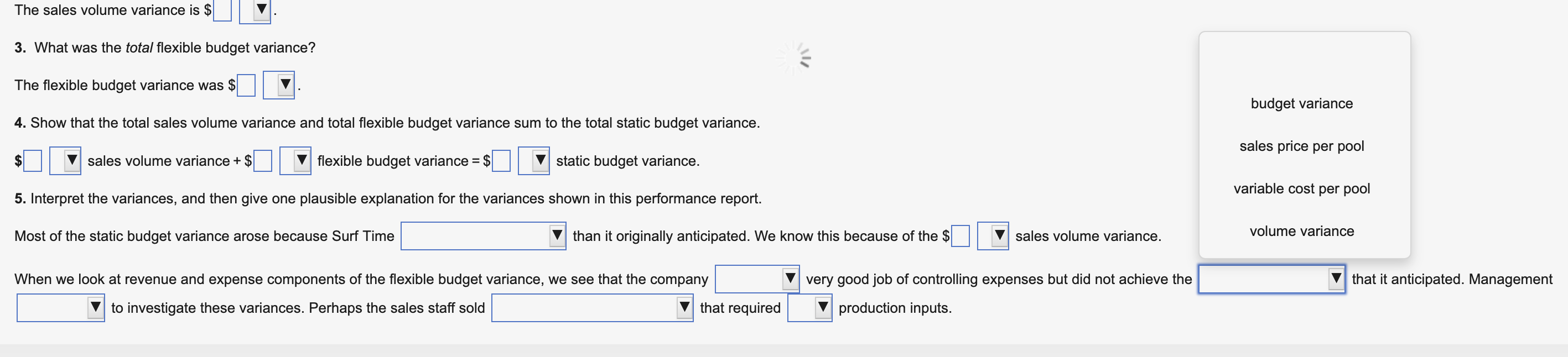Open the dropdown beside flexible budget variance in question 4

(298, 161)
